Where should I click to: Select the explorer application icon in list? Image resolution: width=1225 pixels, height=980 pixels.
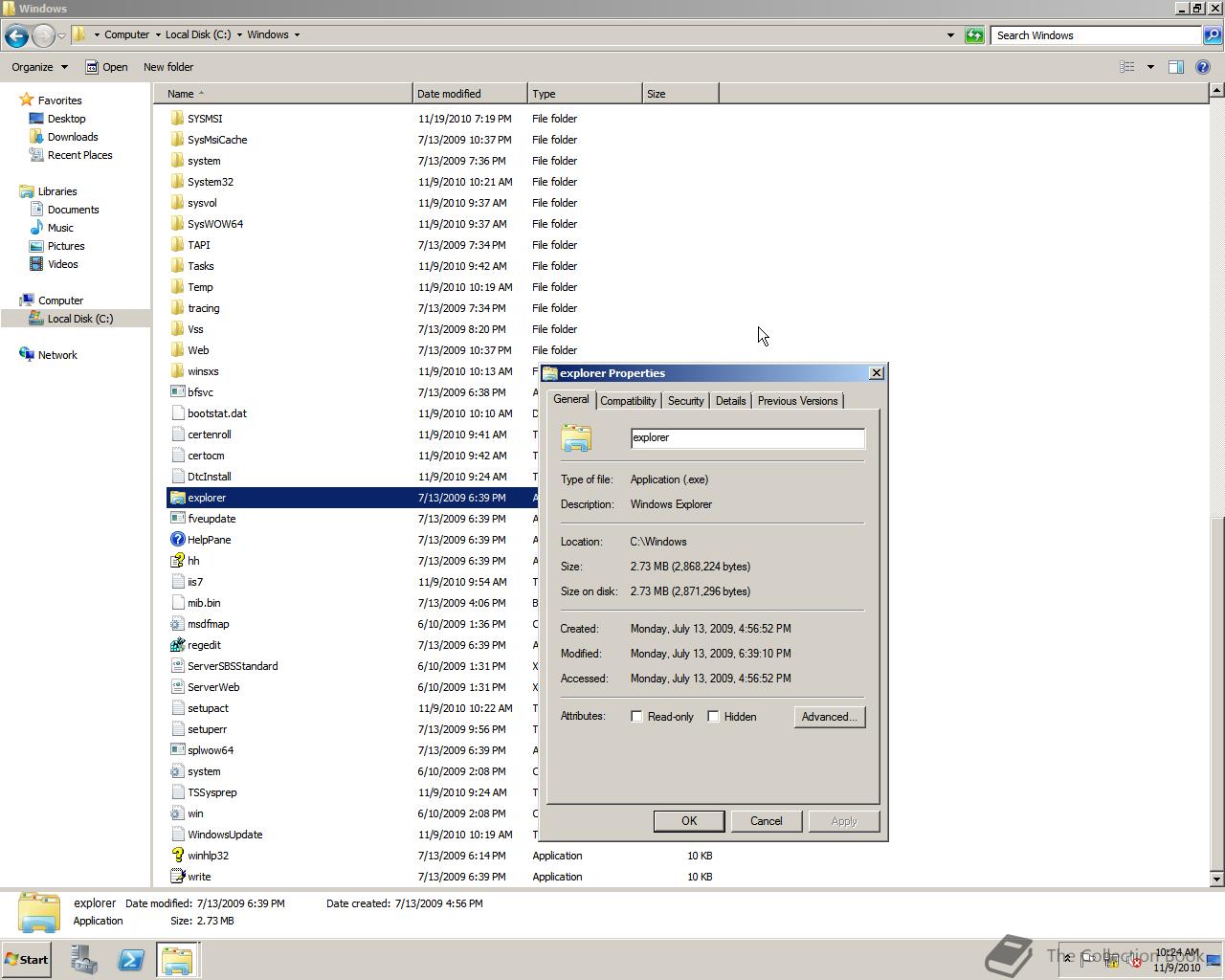coord(177,498)
